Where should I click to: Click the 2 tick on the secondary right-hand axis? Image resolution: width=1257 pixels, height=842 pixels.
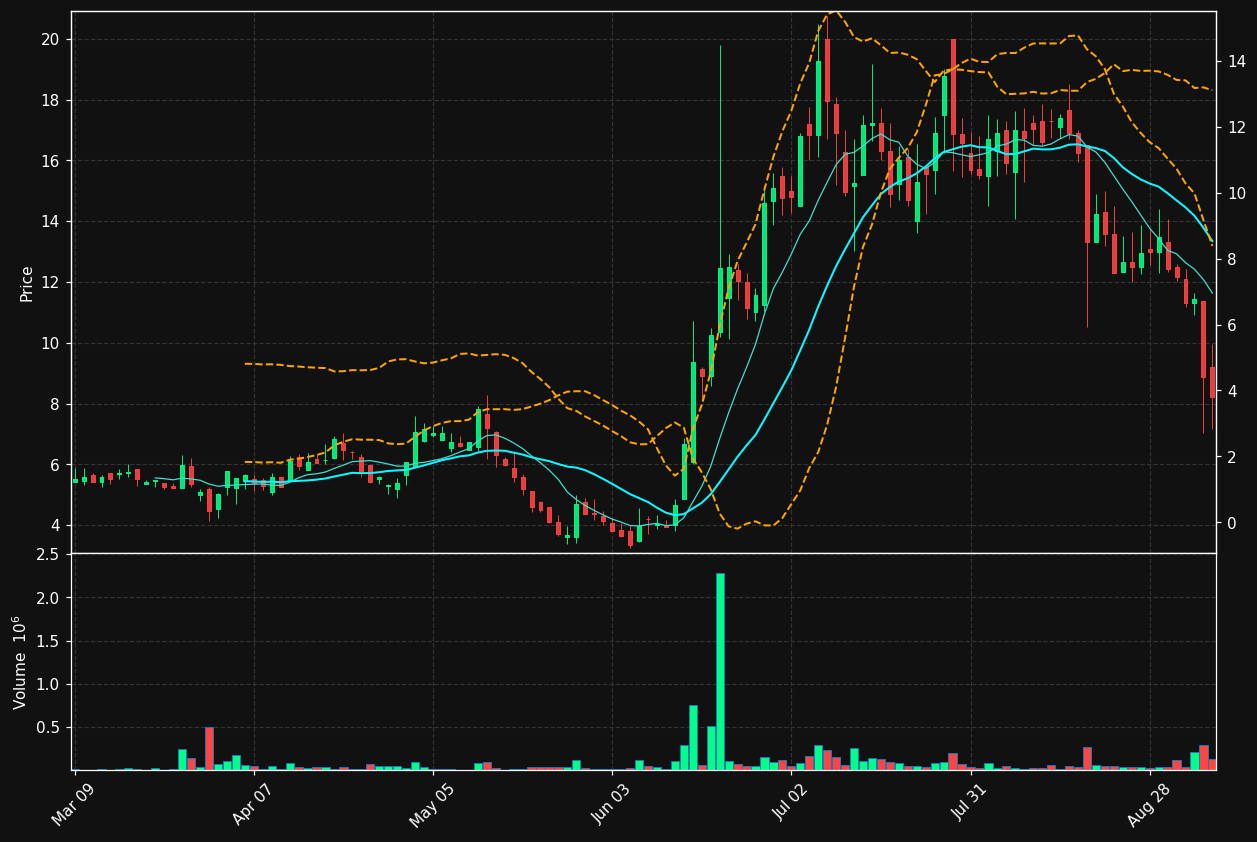tap(1232, 458)
